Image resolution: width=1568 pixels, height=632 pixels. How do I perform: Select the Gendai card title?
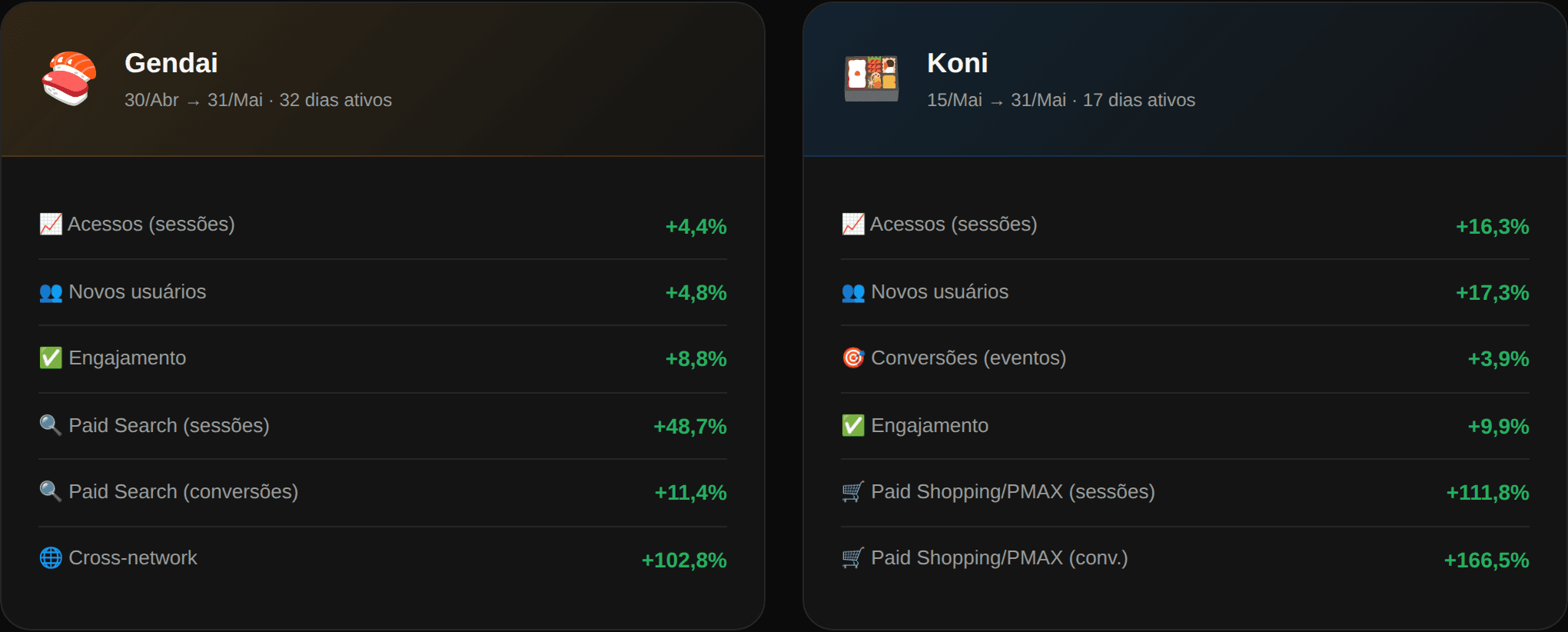pyautogui.click(x=171, y=63)
